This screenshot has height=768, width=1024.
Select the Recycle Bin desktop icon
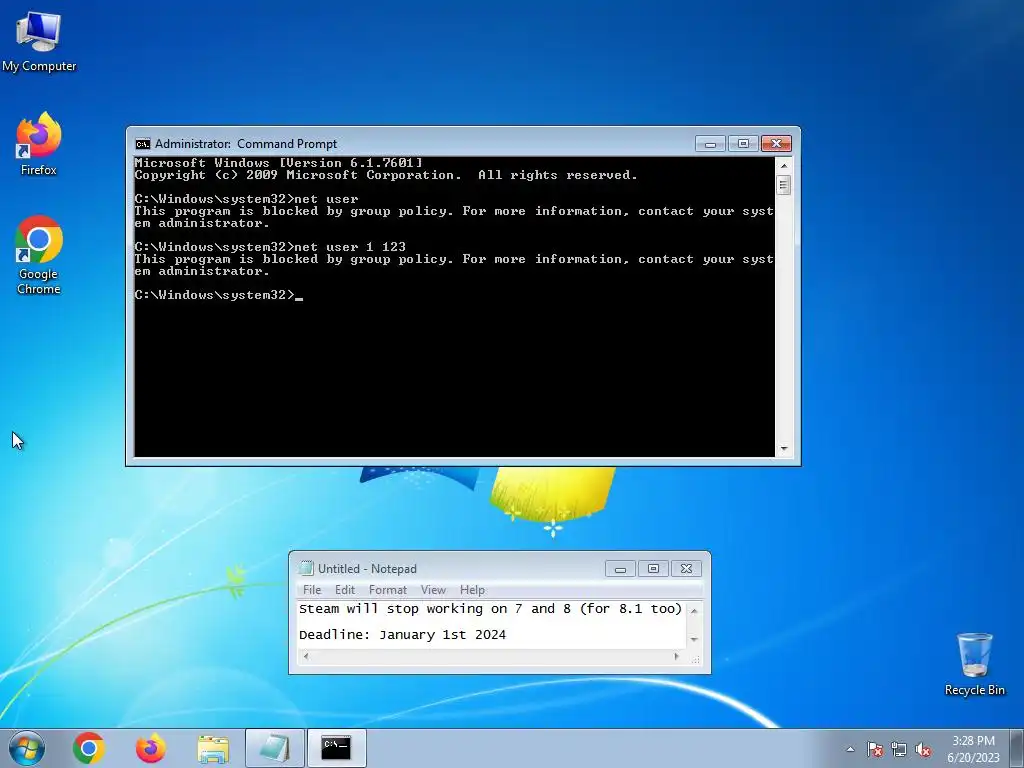coord(974,664)
